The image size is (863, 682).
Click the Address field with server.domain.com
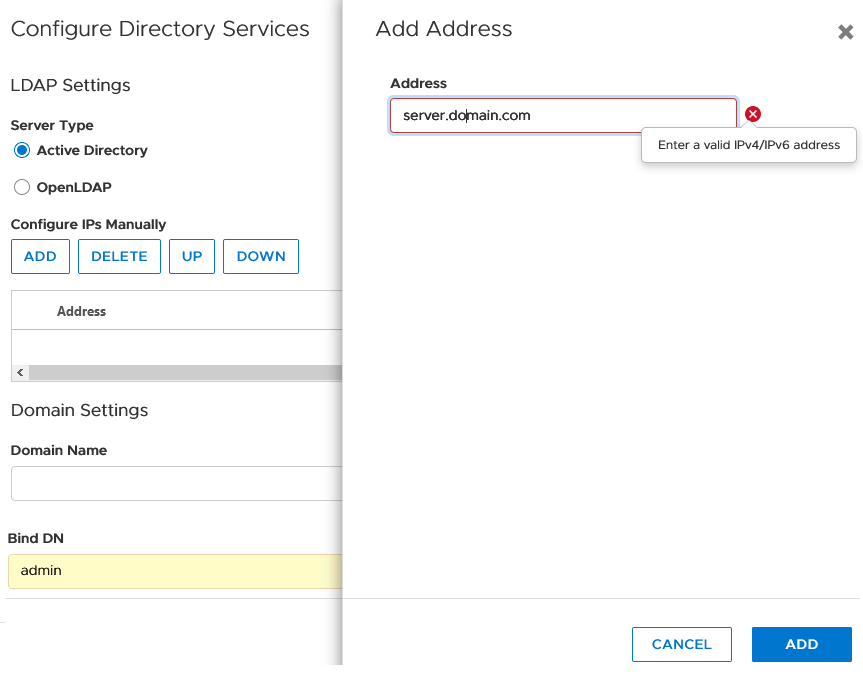click(x=563, y=115)
